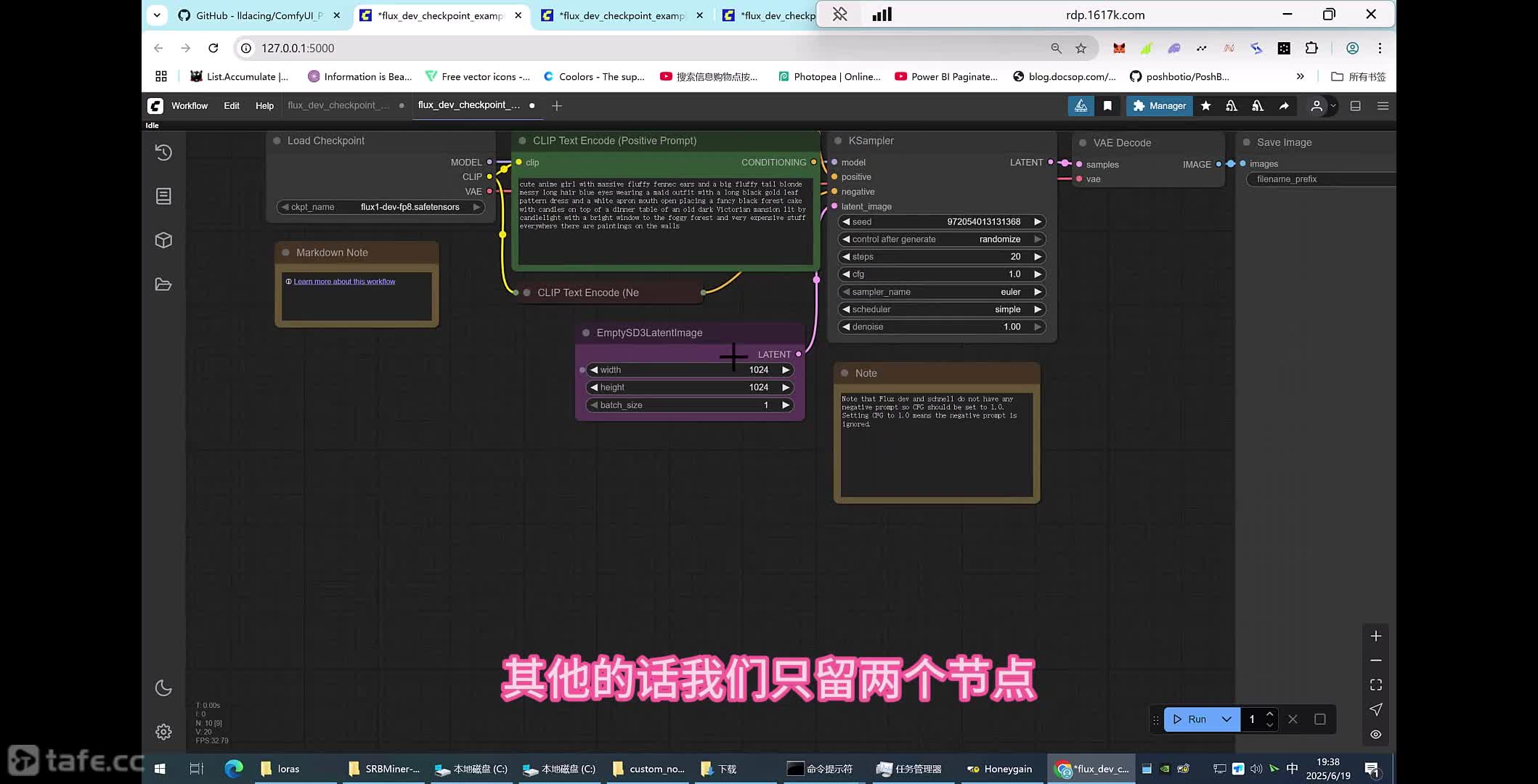Zoom in canvas with plus button
This screenshot has height=784, width=1538.
click(1376, 636)
